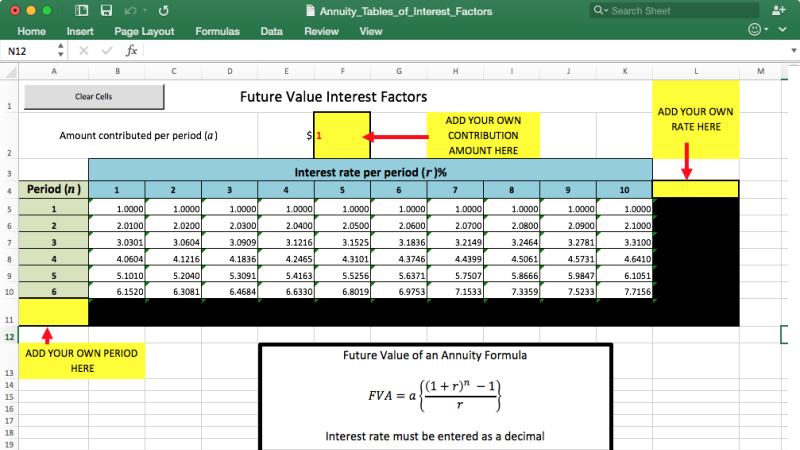This screenshot has width=800, height=450.
Task: Expand the formula bar dropdown arrow
Action: coord(793,51)
